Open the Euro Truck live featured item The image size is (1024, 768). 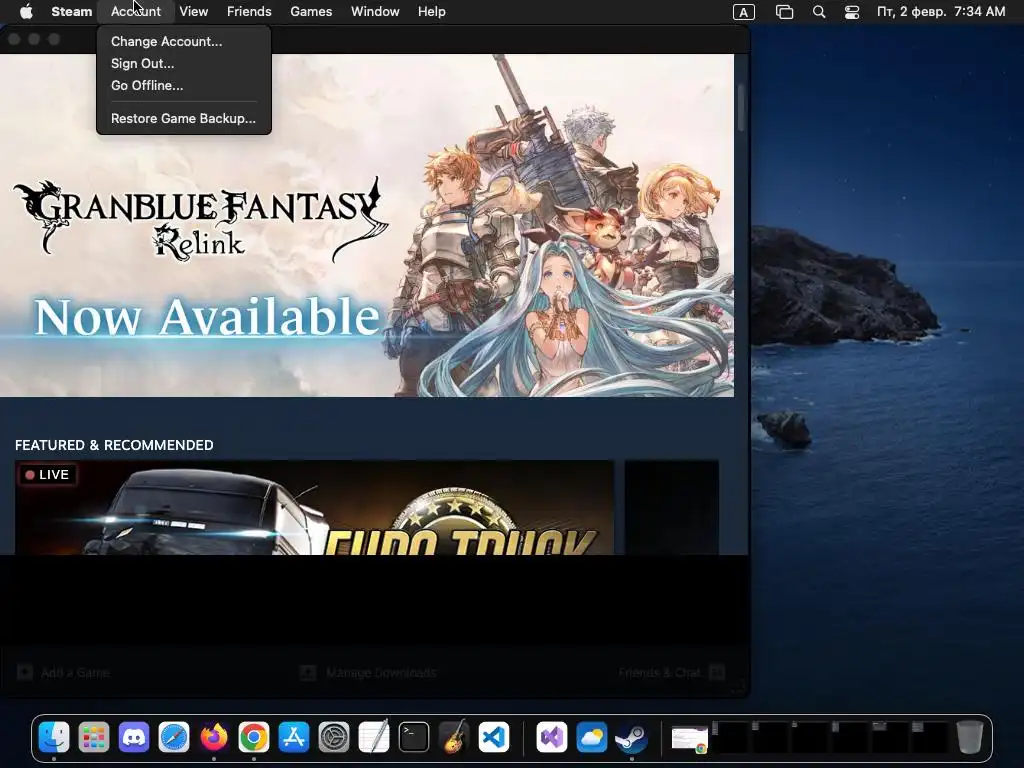314,507
